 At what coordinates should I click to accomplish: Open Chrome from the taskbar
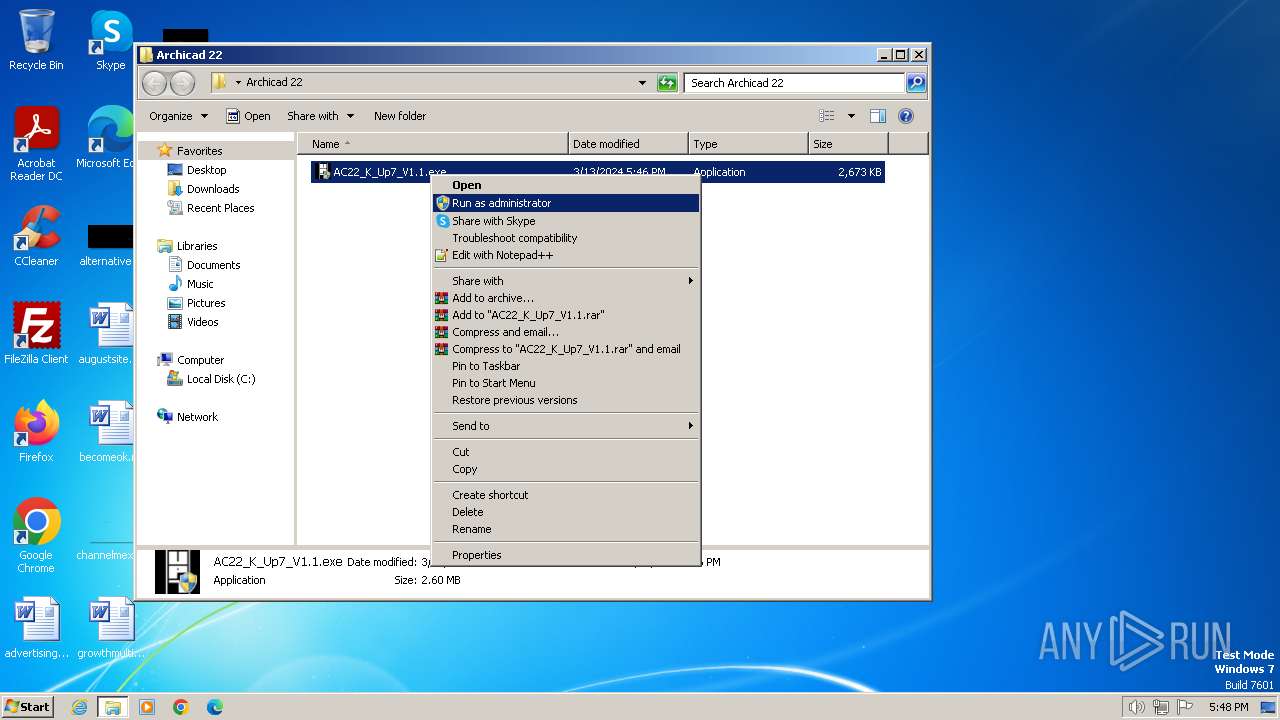pyautogui.click(x=181, y=707)
